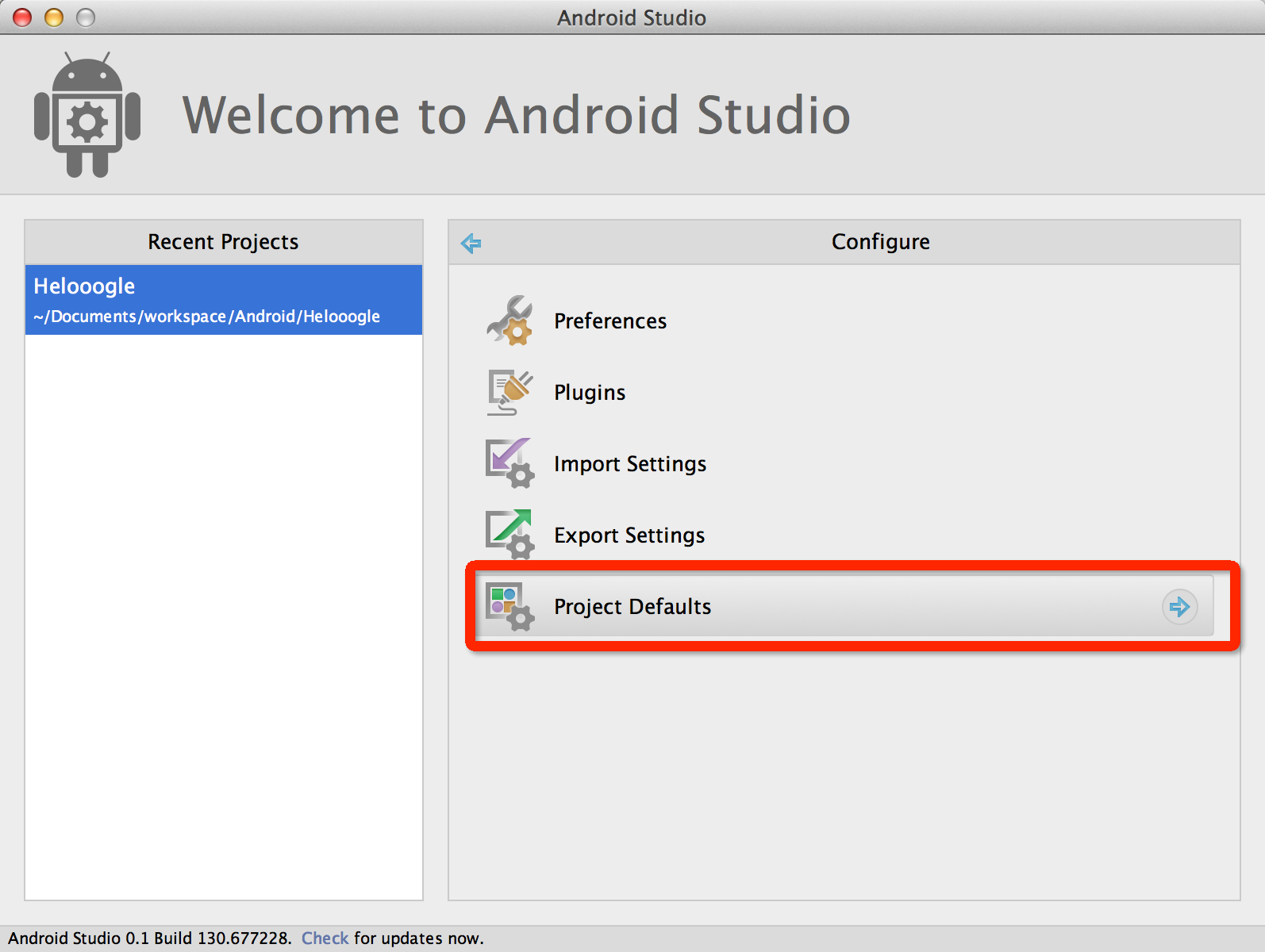The width and height of the screenshot is (1265, 952).
Task: Click the Recent Projects header
Action: click(x=223, y=242)
